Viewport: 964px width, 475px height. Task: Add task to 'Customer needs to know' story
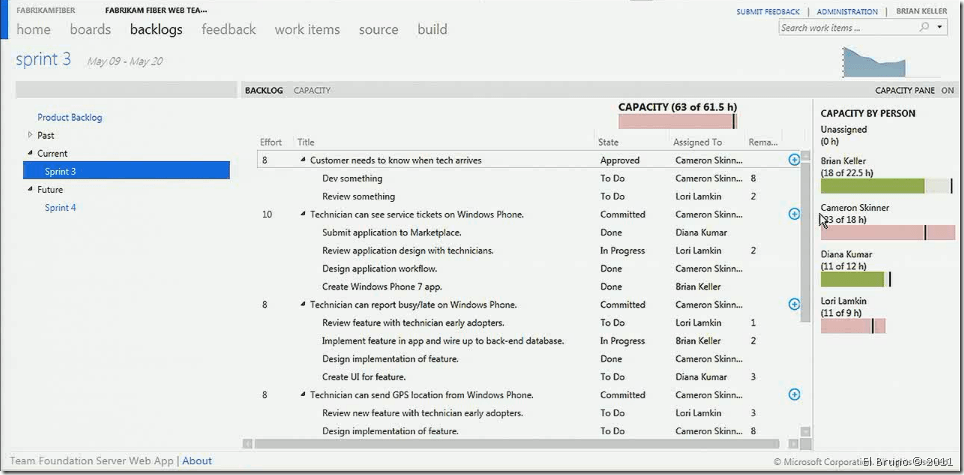click(x=794, y=159)
